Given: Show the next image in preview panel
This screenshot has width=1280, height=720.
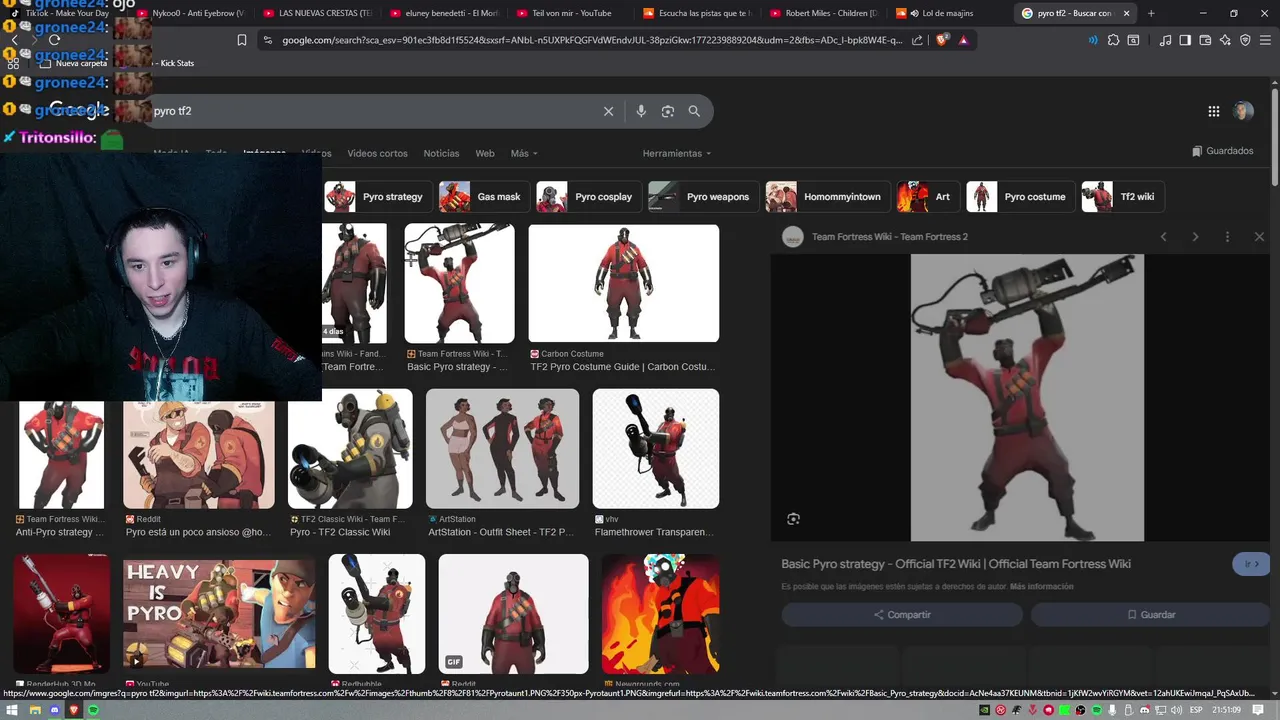Looking at the screenshot, I should pos(1195,237).
